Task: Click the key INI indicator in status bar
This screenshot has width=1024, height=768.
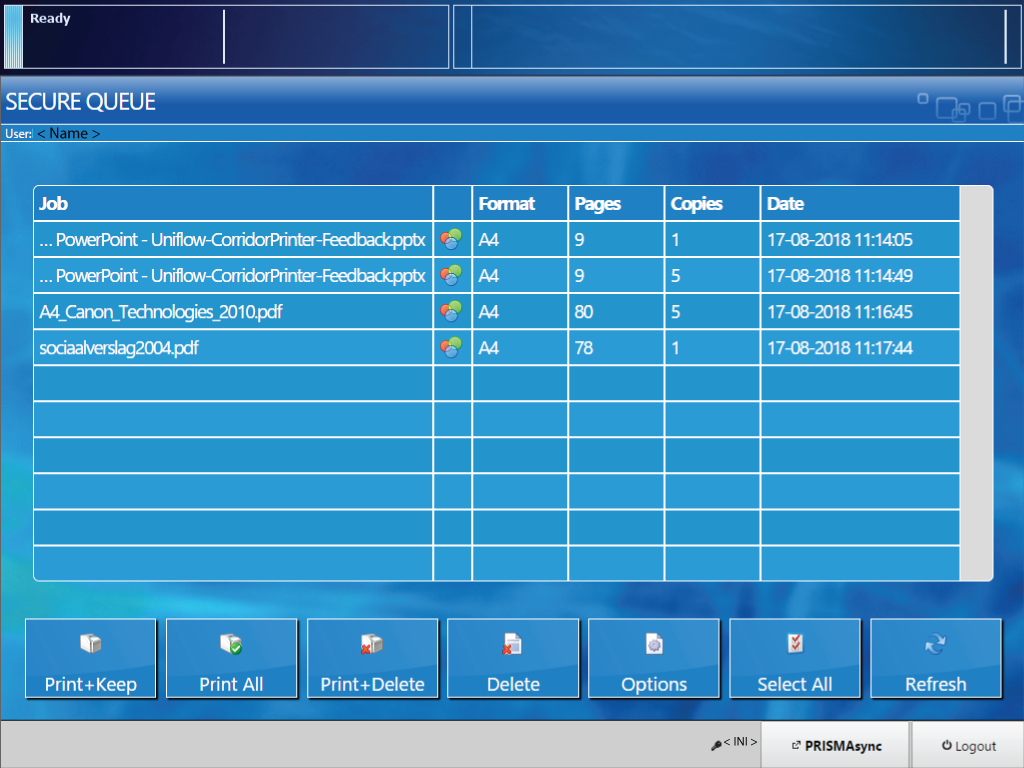Action: [x=734, y=744]
